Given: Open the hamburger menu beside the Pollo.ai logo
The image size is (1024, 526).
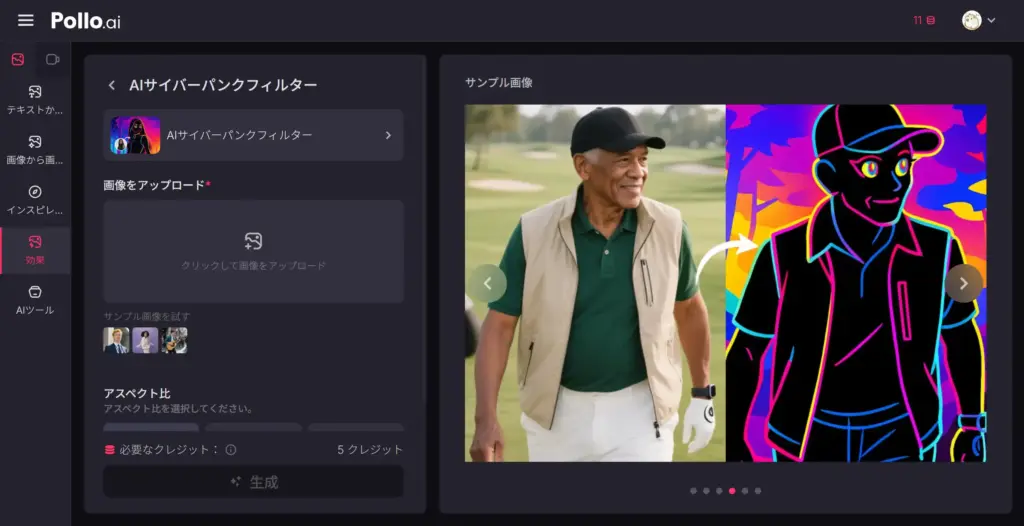Looking at the screenshot, I should 26,21.
